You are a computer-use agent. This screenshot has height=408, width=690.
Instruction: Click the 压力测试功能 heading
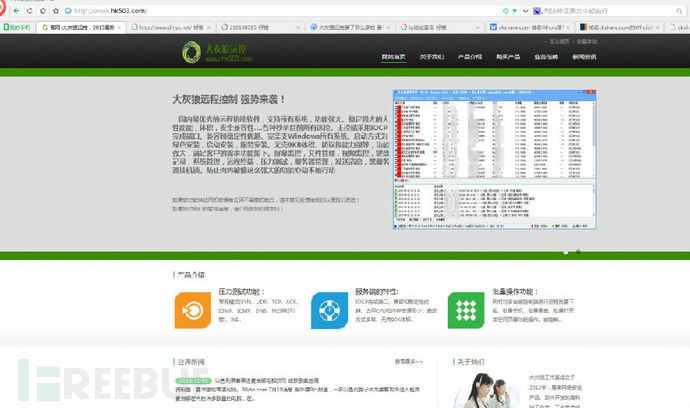click(x=242, y=291)
